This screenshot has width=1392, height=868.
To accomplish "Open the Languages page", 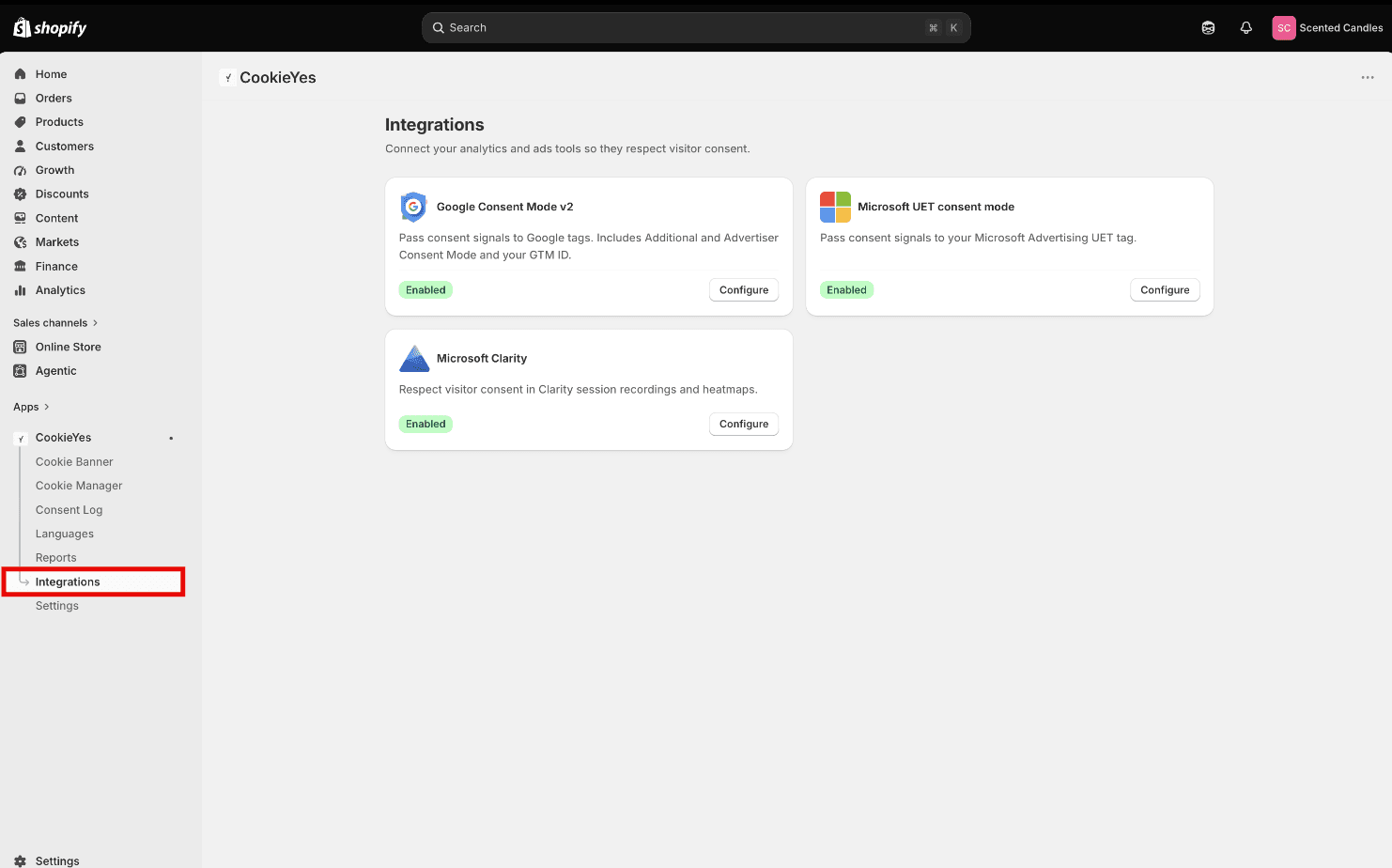I will [65, 534].
